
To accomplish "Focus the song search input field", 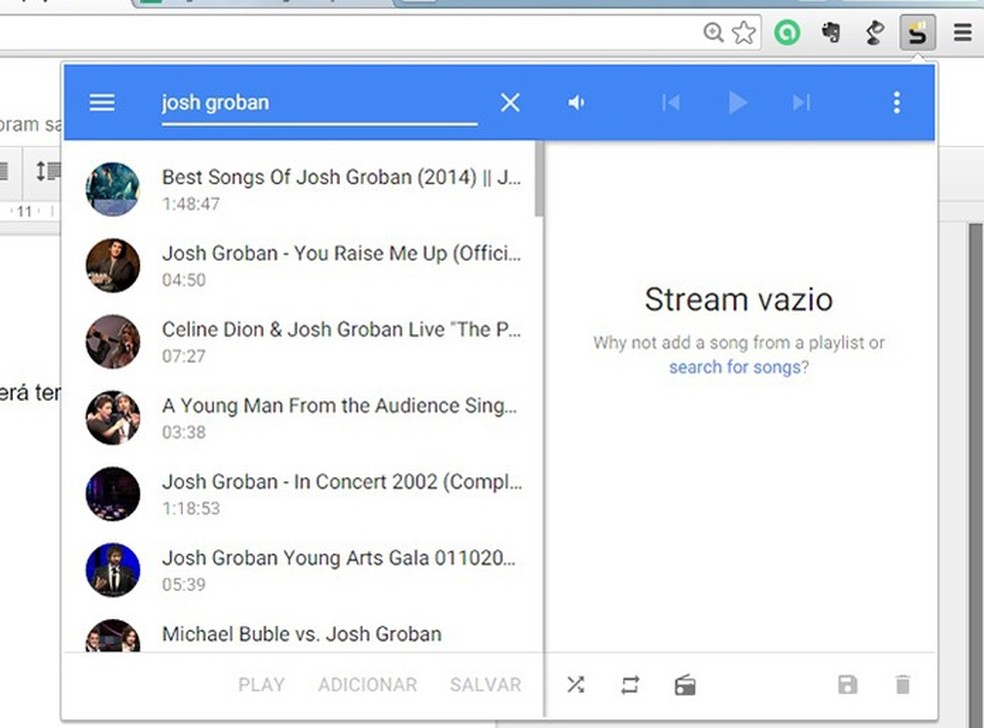I will [x=318, y=102].
